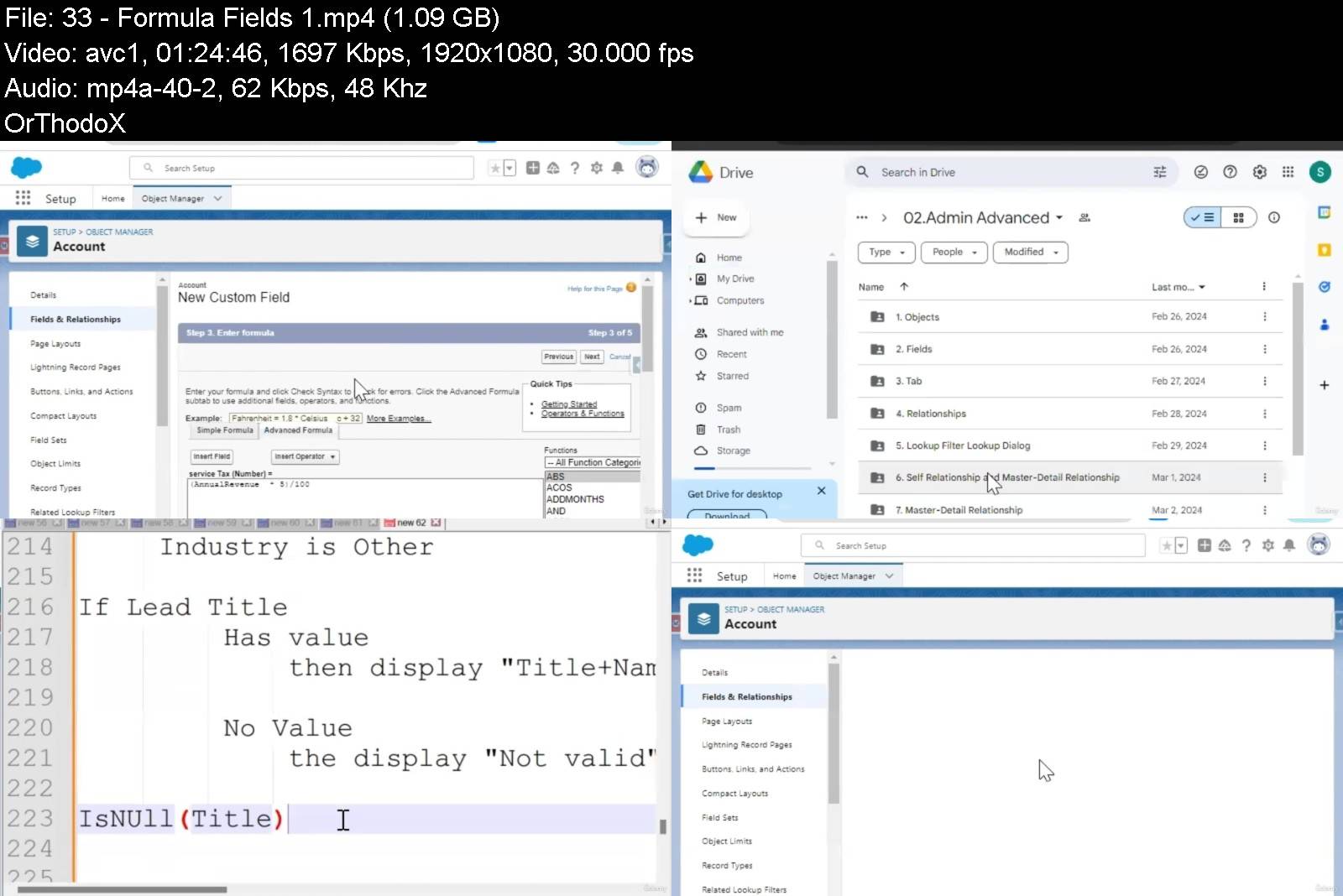Open the Drive settings gear

click(x=1259, y=172)
